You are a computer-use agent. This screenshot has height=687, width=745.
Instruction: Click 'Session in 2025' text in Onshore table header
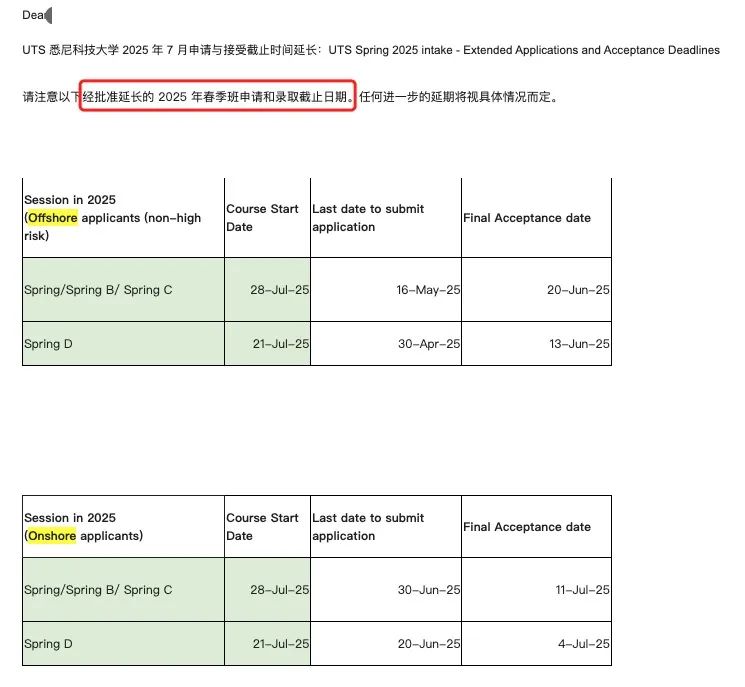pyautogui.click(x=70, y=518)
